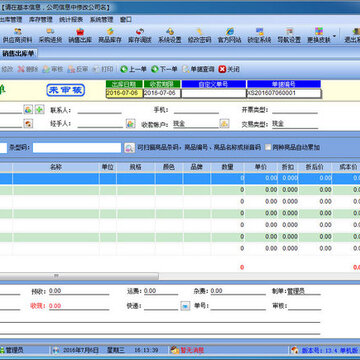The image size is (360, 360).
Task: Click 退出系统 exit system icon
Action: pos(352,35)
